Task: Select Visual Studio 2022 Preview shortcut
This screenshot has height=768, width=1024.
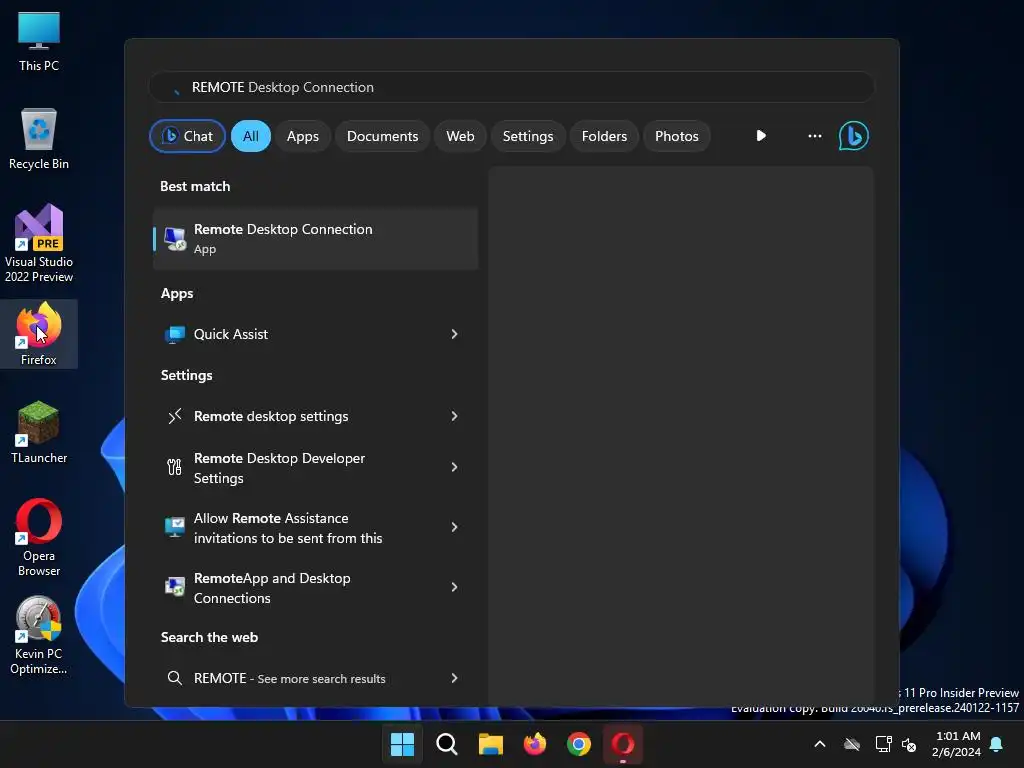Action: pos(39,244)
